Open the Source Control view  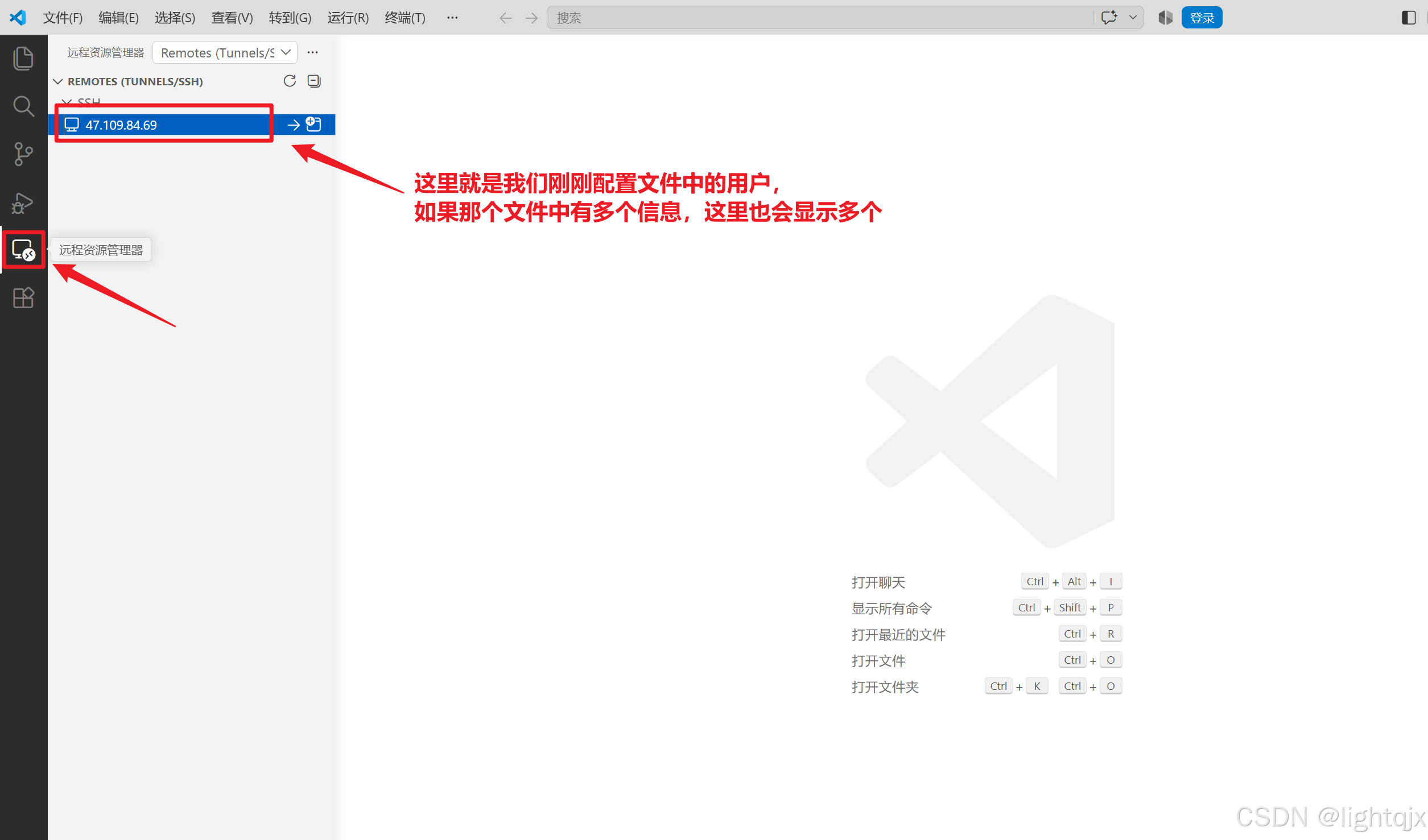pyautogui.click(x=23, y=154)
